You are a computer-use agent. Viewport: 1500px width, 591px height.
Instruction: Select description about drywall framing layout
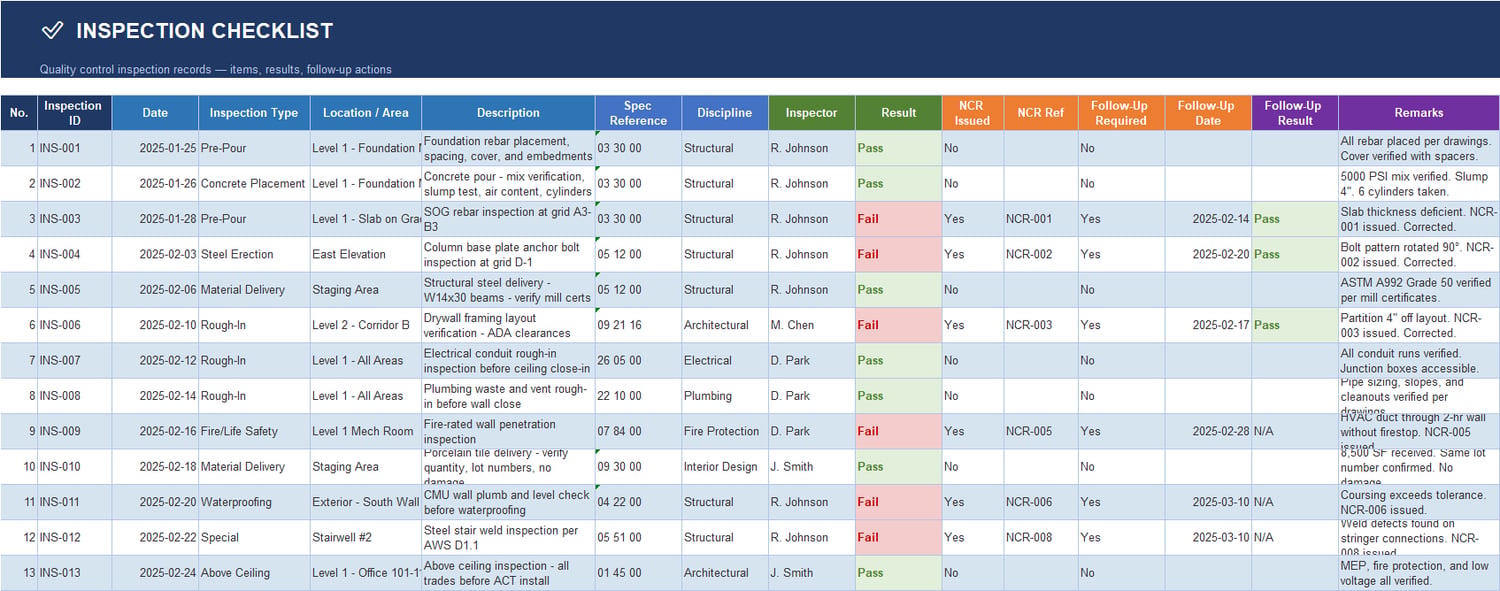[x=508, y=325]
